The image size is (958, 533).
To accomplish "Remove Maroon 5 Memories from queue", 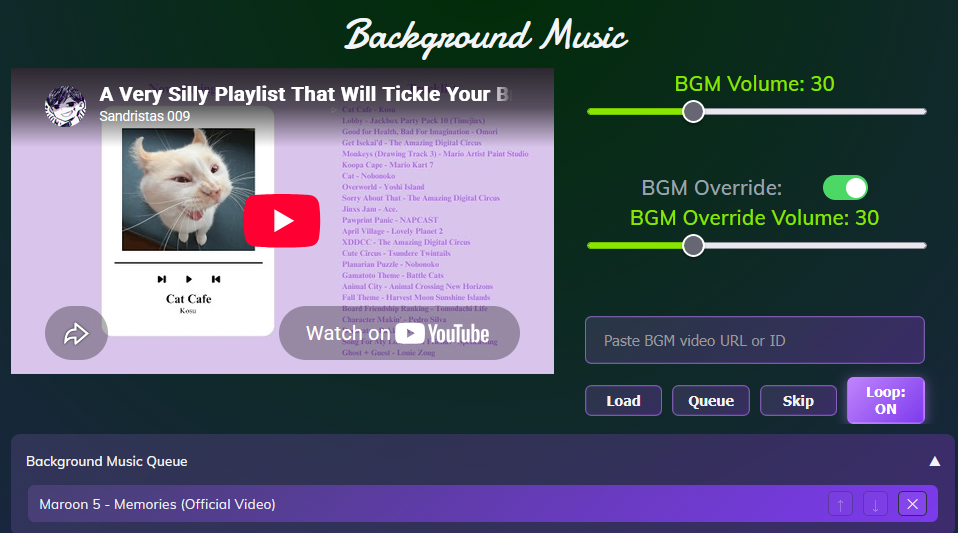I will [912, 504].
